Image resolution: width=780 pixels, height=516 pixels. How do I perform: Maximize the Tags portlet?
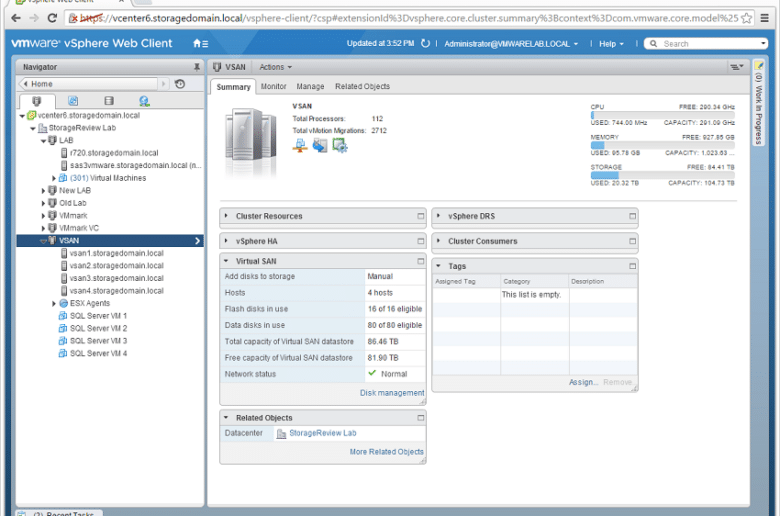click(x=632, y=266)
